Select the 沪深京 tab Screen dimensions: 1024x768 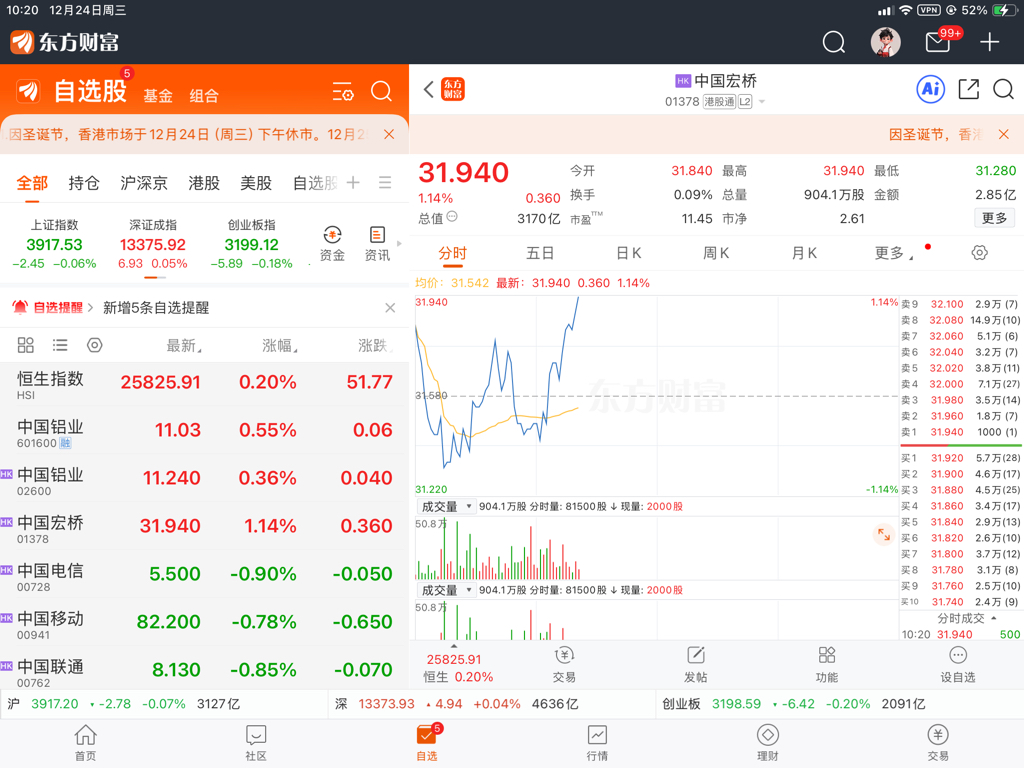coord(144,184)
